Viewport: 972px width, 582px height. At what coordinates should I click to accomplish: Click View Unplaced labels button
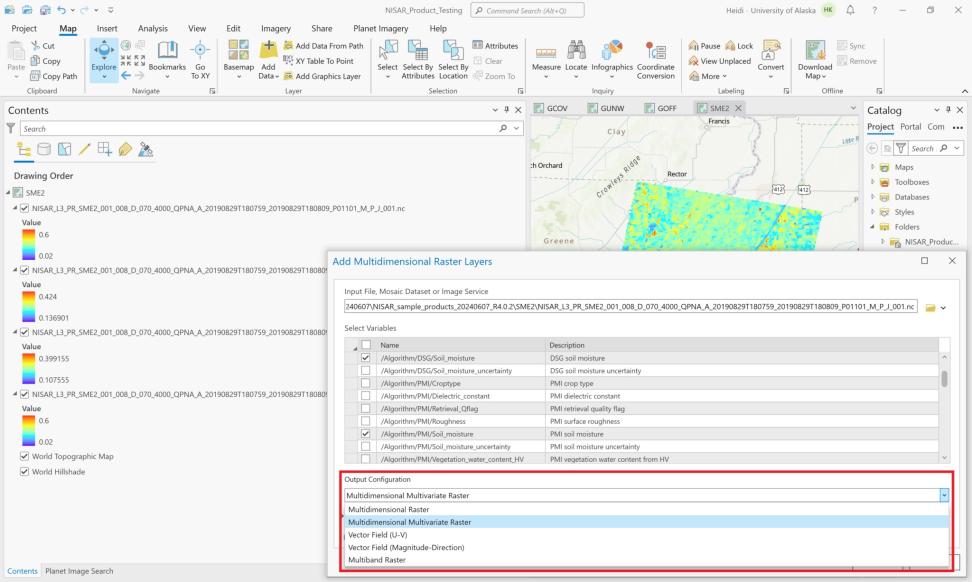pyautogui.click(x=720, y=61)
